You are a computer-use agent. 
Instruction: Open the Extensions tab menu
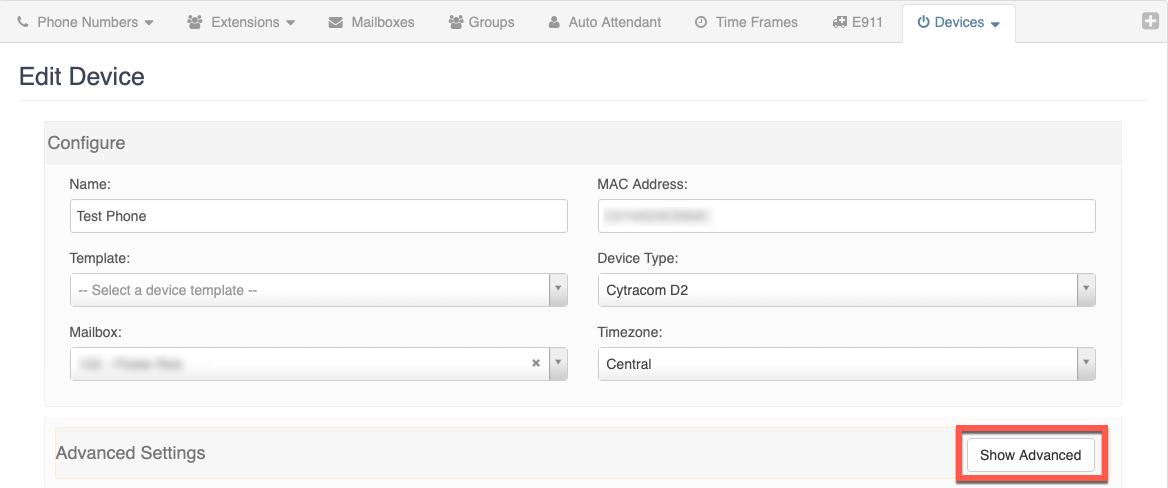(x=241, y=22)
